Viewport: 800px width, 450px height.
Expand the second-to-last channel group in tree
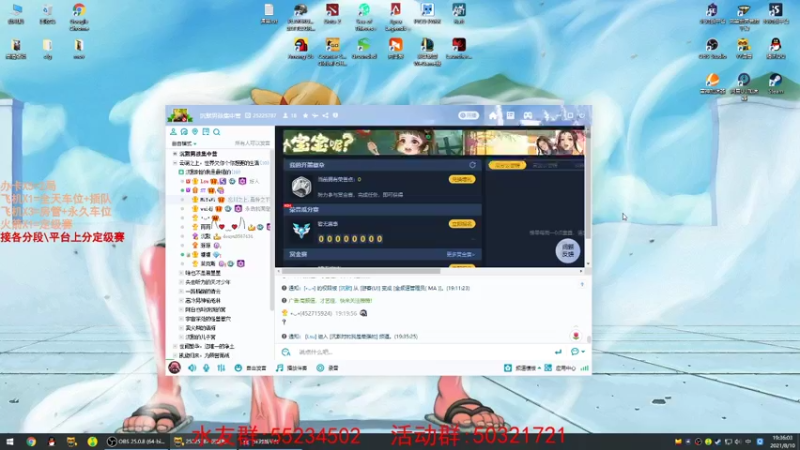pos(175,346)
